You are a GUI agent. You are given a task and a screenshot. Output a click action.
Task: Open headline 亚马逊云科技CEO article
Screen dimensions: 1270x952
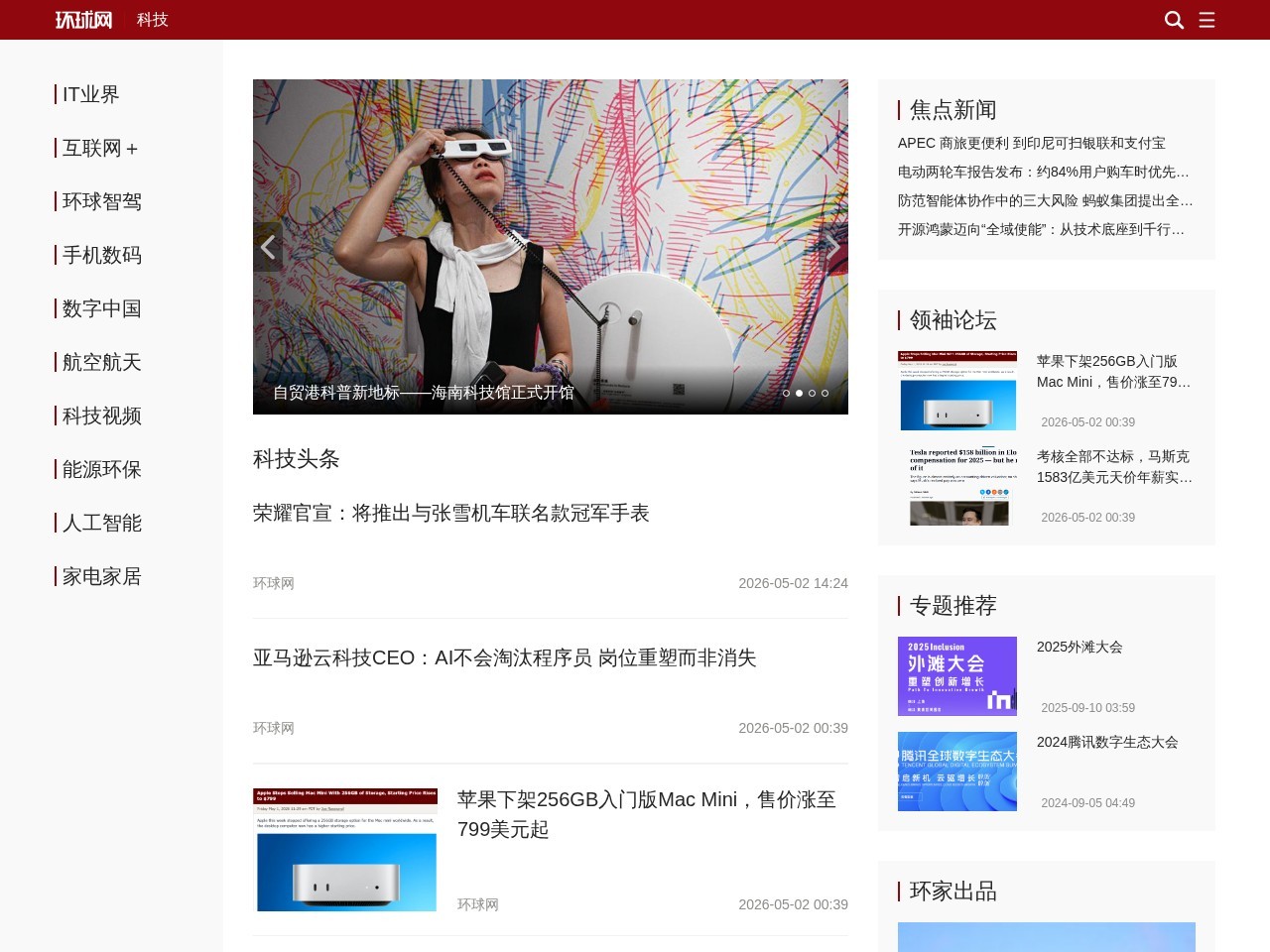coord(505,657)
